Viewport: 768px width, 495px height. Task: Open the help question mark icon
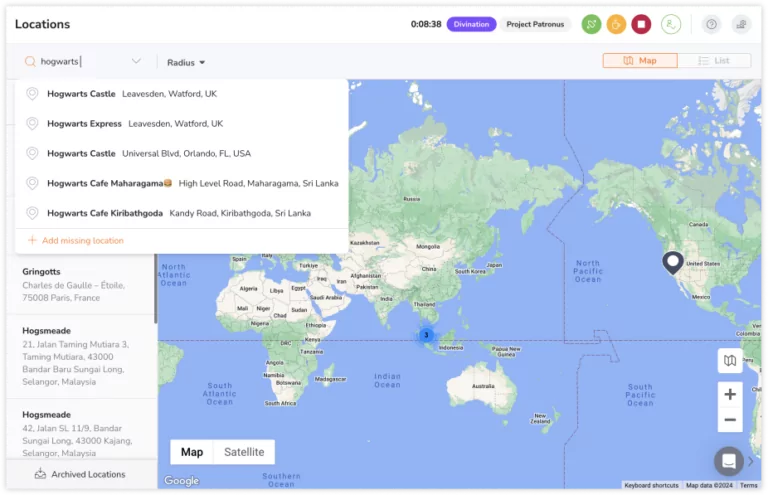(711, 24)
